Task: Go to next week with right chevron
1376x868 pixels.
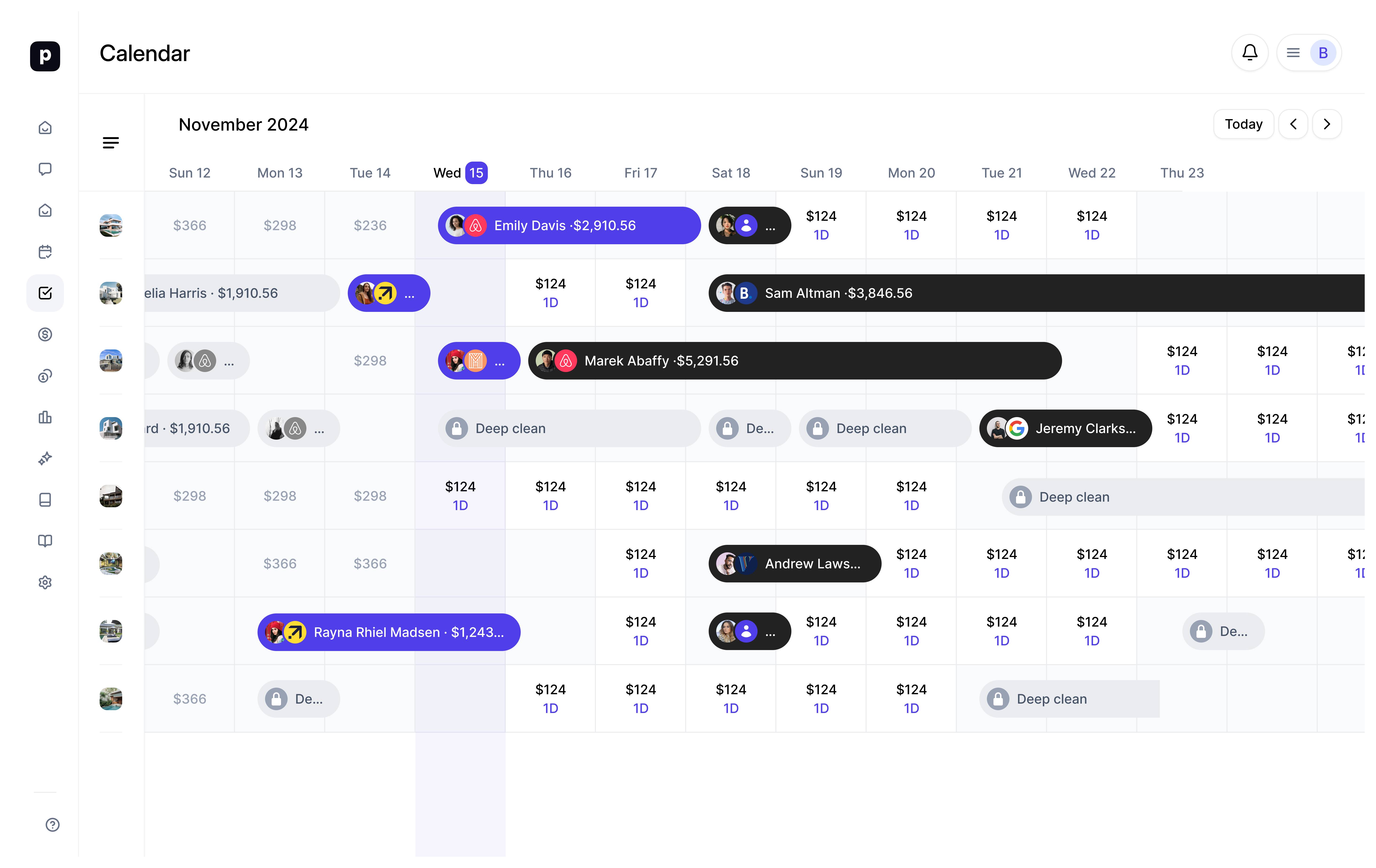Action: [1327, 124]
